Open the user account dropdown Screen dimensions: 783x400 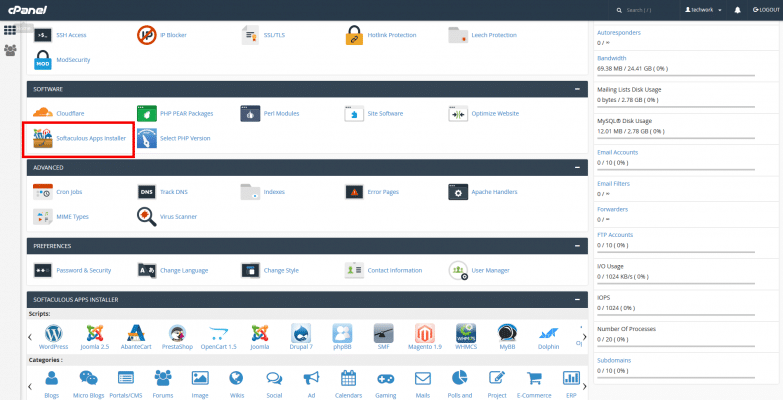[x=703, y=10]
